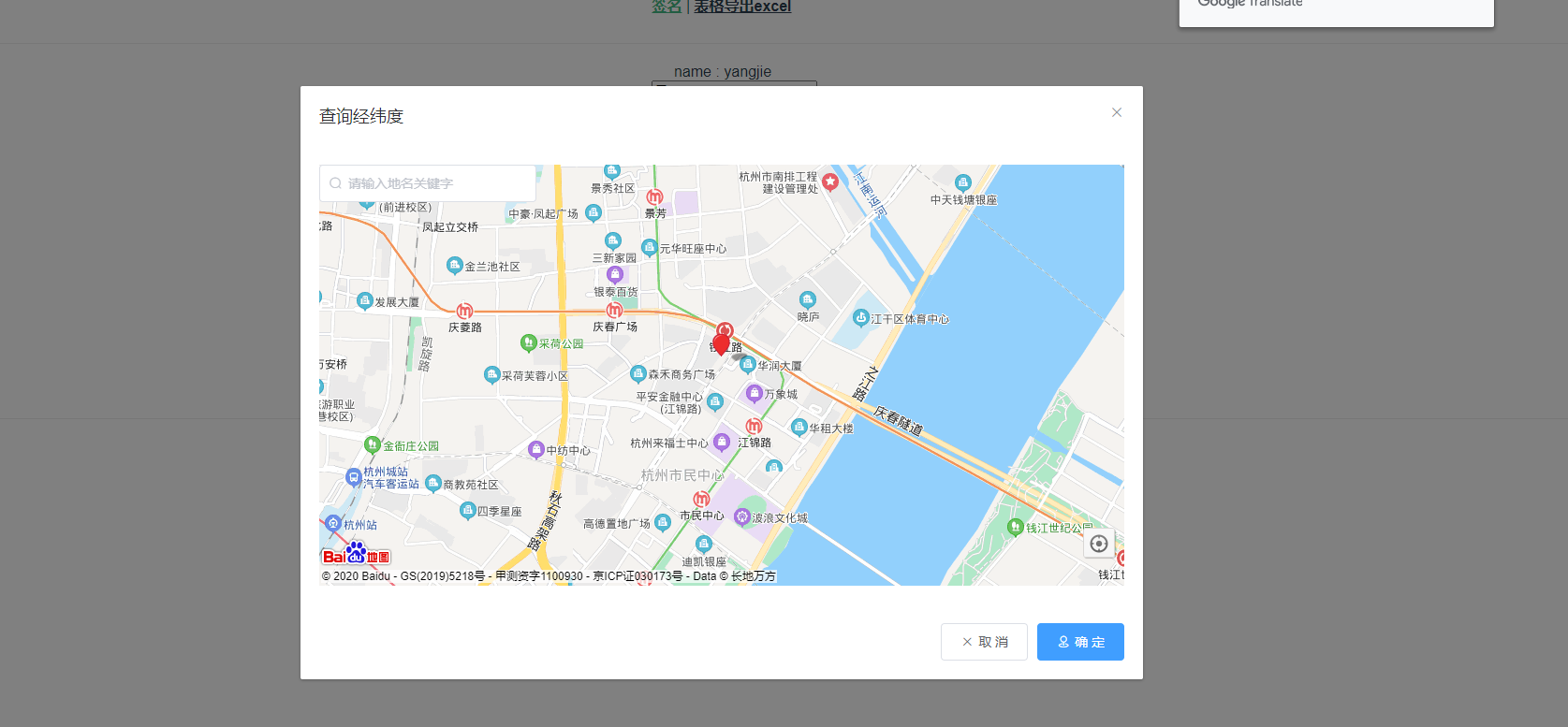Click the 波浪文化城 icon
Viewport: 1568px width, 727px height.
point(742,516)
